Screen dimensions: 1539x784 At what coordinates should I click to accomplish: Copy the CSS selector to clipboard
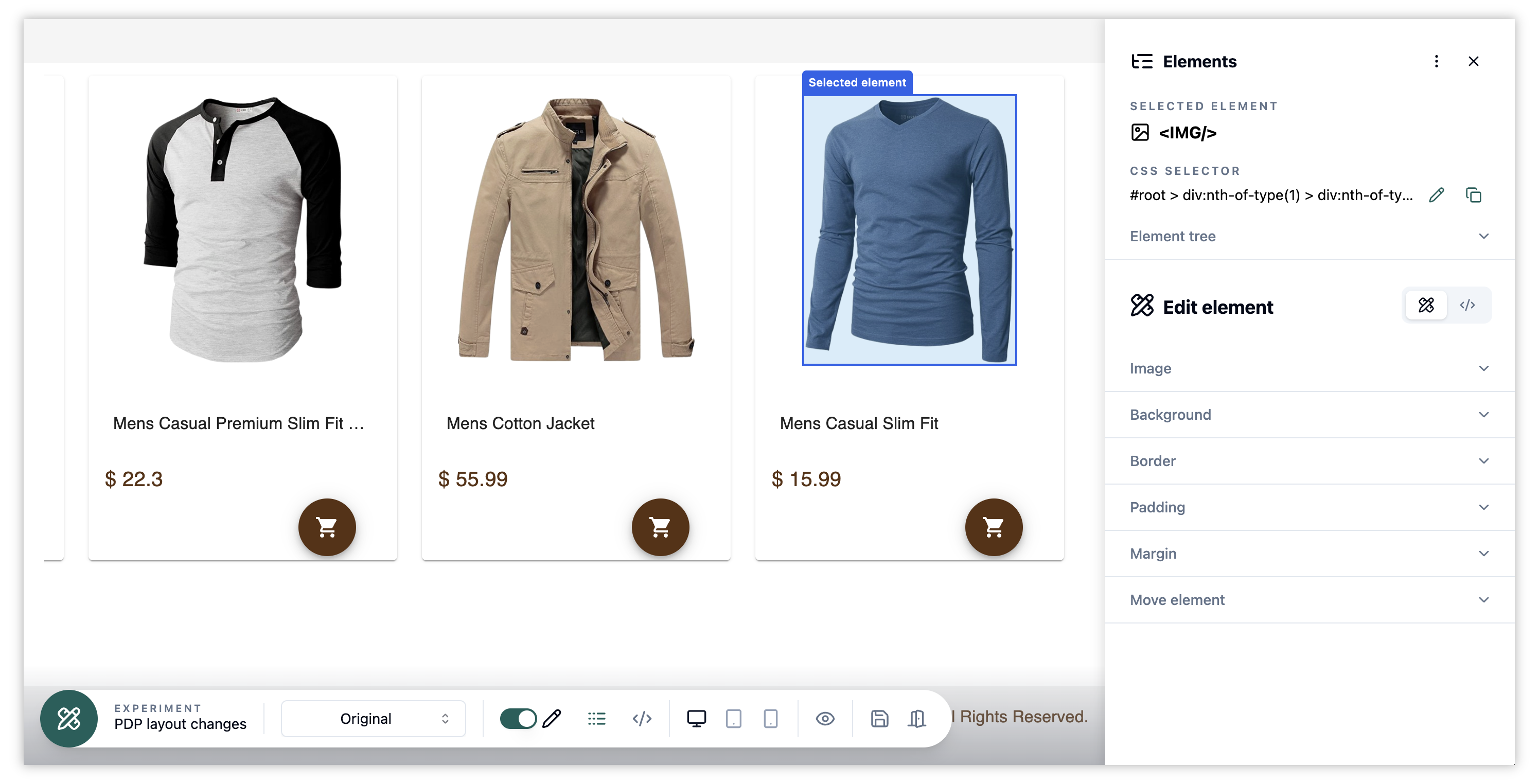click(1473, 195)
